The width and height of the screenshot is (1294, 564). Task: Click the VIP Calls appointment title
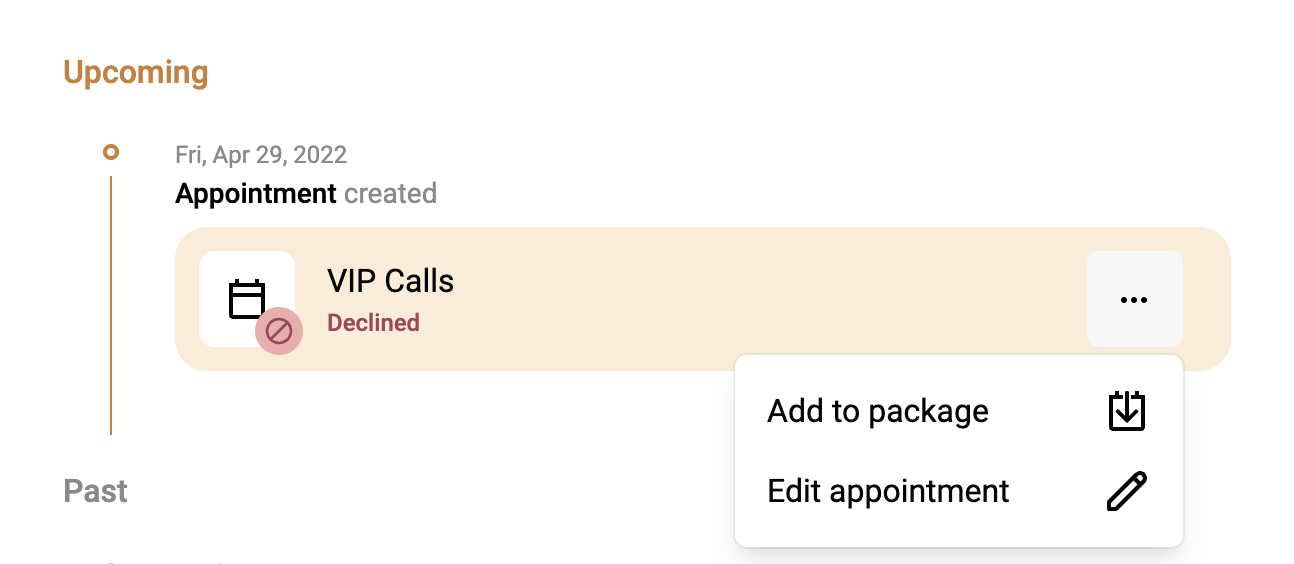click(x=390, y=281)
